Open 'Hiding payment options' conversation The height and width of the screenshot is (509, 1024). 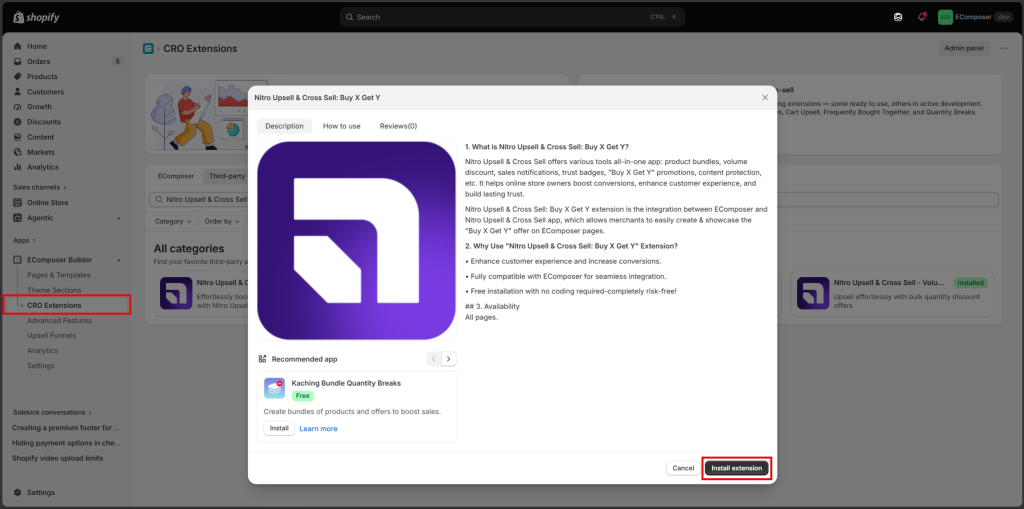coord(67,443)
